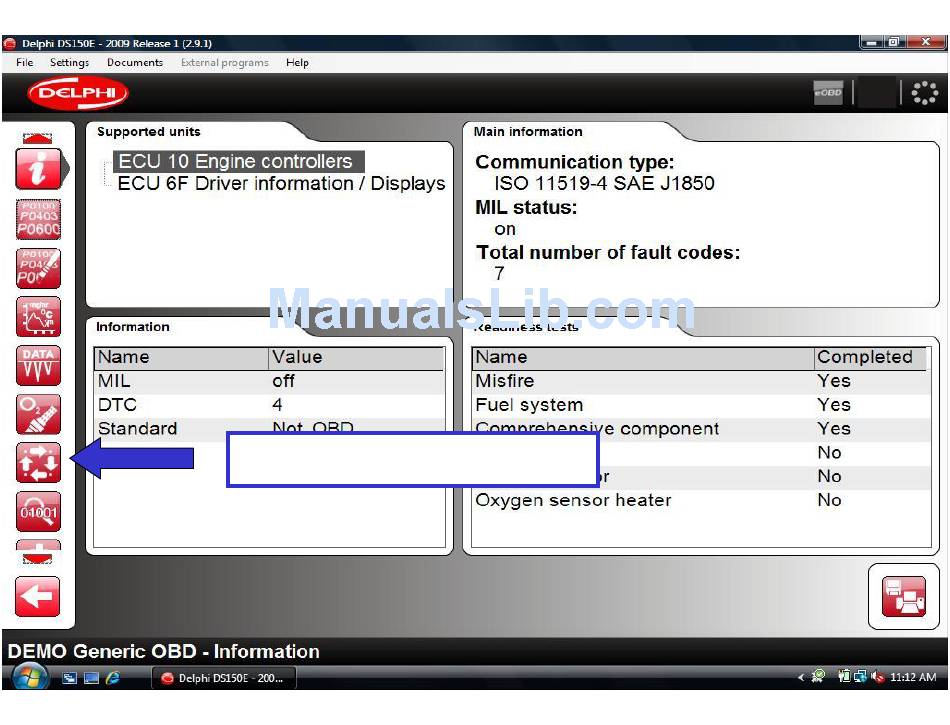The height and width of the screenshot is (725, 950).
Task: Click the MIL status label
Action: (x=526, y=207)
